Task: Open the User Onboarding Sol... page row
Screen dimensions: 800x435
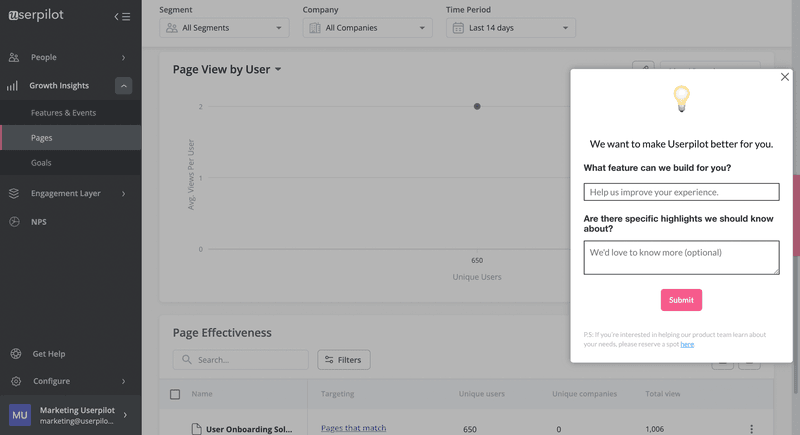Action: 249,429
